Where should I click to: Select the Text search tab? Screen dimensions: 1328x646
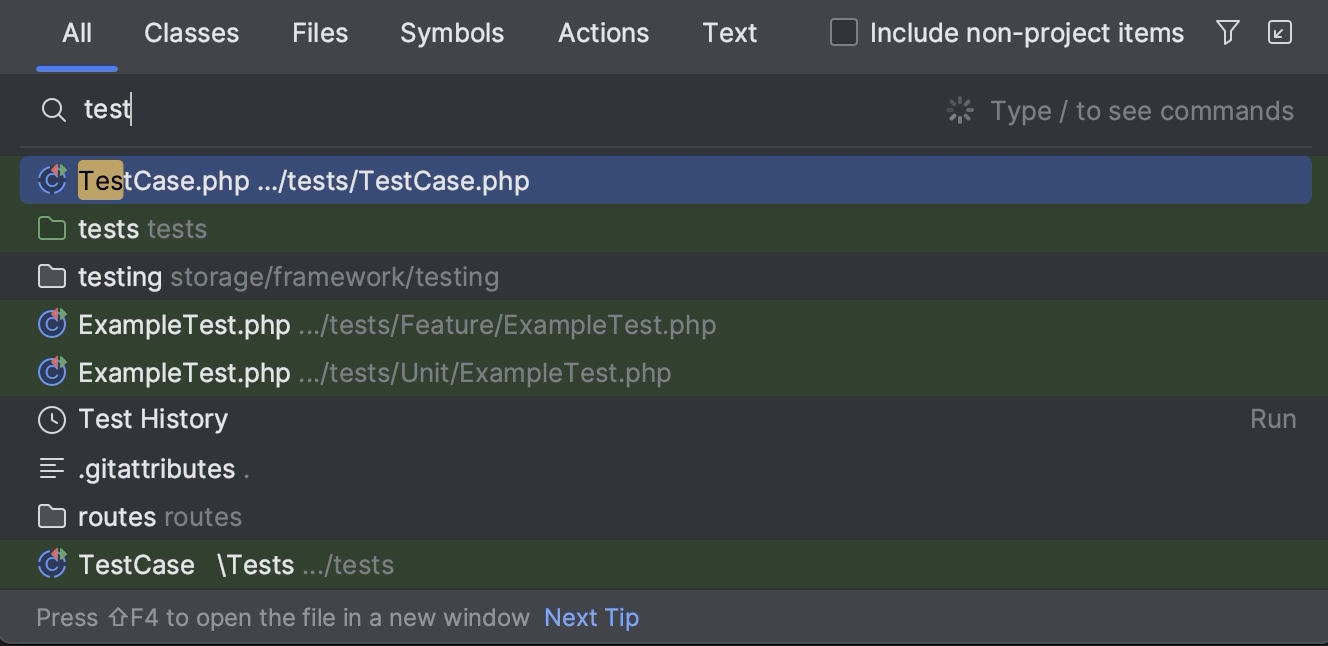(x=729, y=32)
